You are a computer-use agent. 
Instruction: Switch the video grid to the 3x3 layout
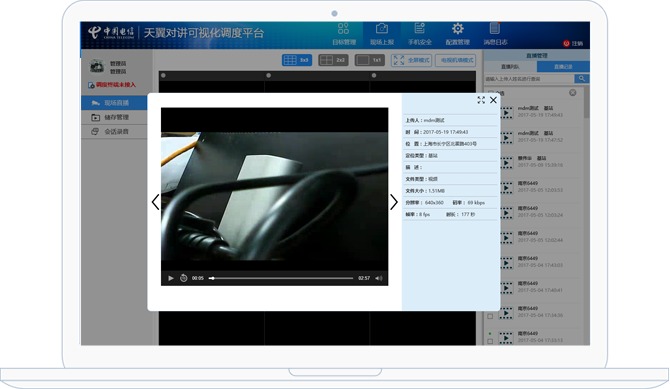[297, 60]
